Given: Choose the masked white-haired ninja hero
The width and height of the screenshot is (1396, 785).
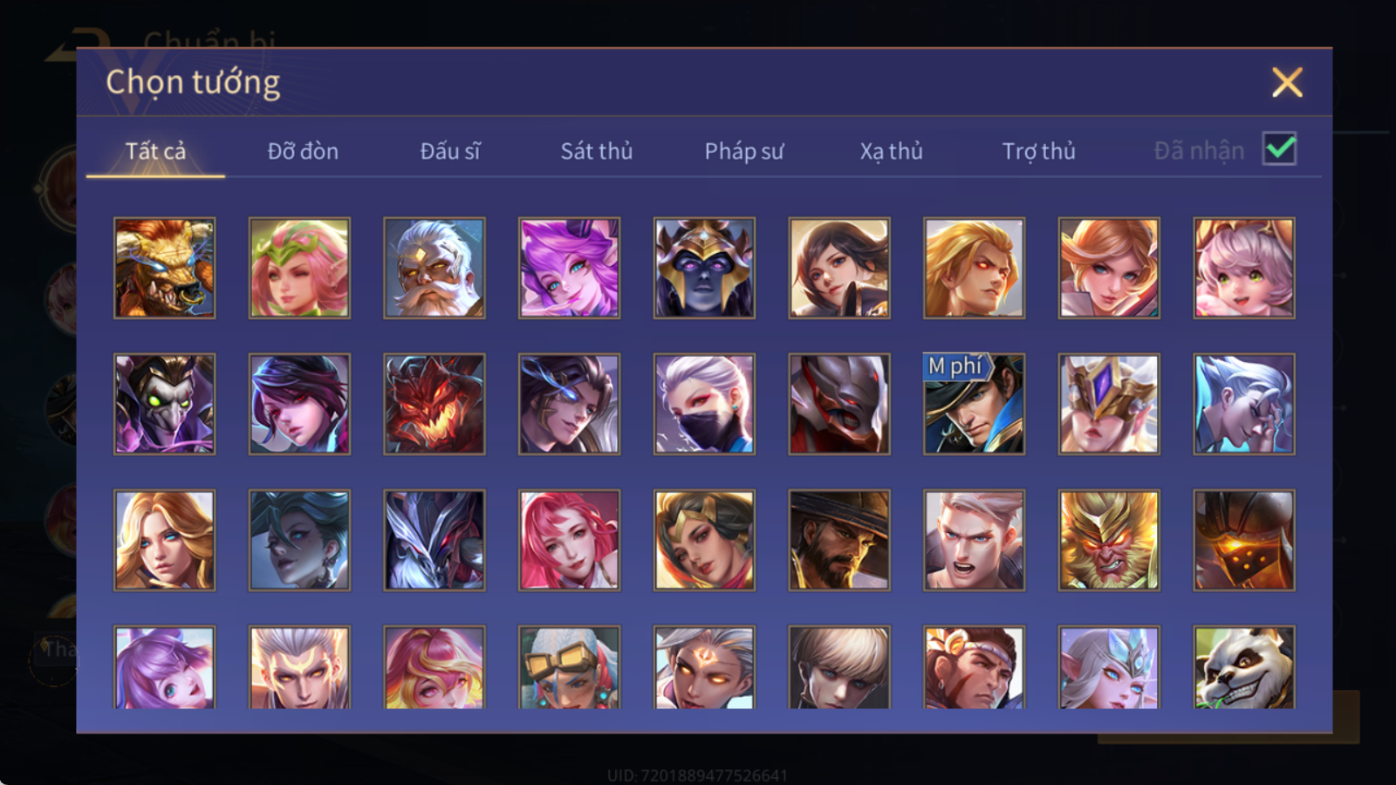Looking at the screenshot, I should tap(704, 404).
